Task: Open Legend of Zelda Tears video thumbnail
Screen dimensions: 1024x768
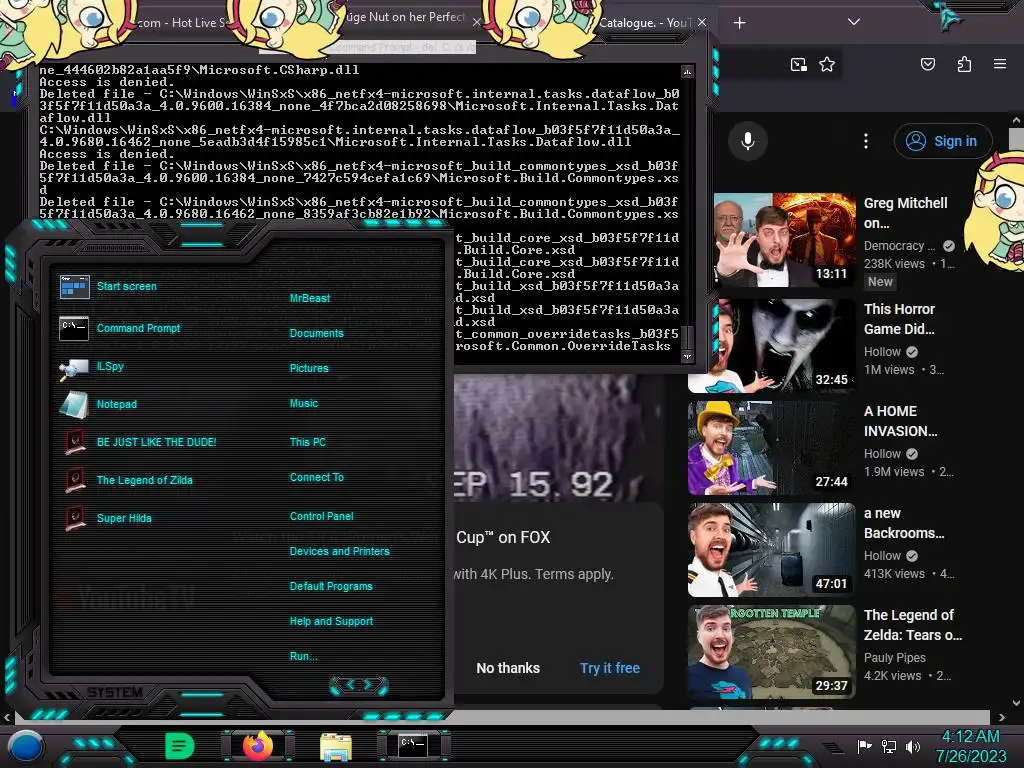Action: pos(771,652)
